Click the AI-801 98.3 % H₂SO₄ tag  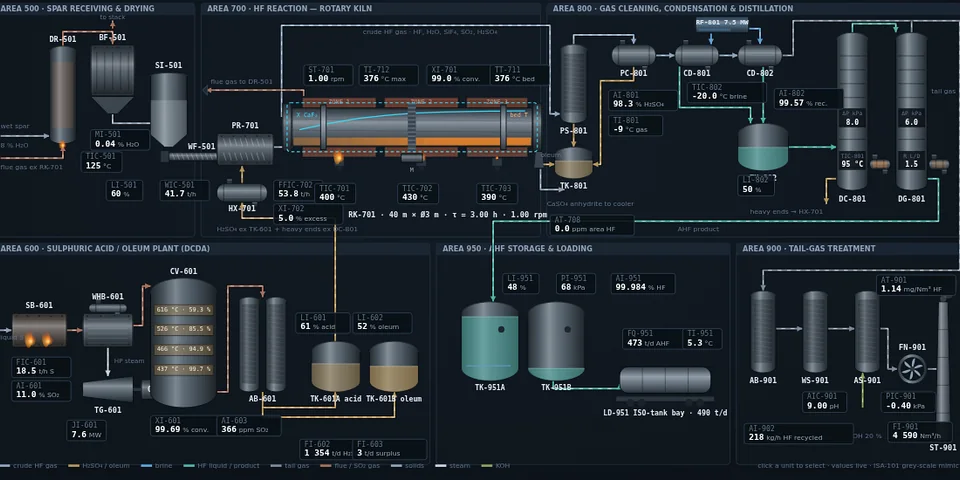coord(643,100)
